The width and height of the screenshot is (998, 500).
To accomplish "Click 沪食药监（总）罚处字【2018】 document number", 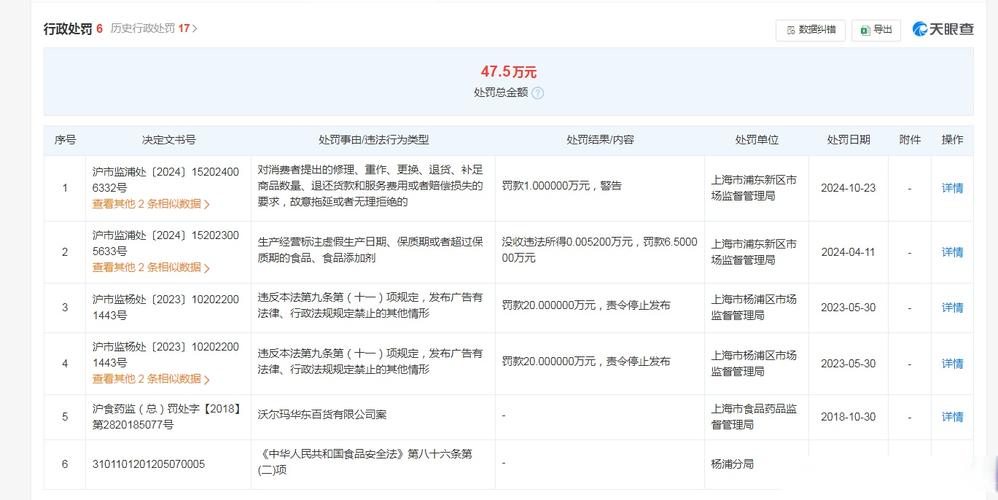I will point(167,417).
